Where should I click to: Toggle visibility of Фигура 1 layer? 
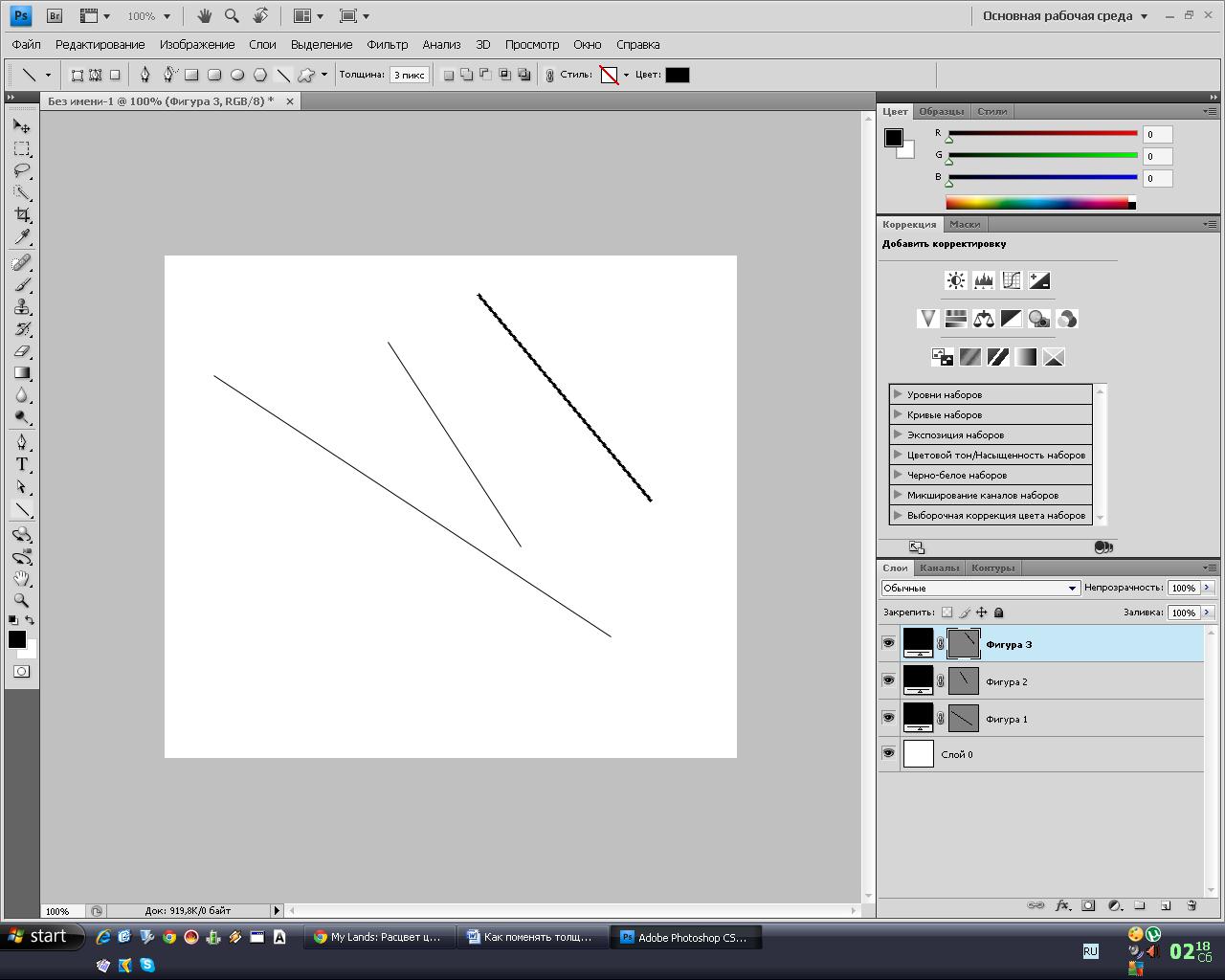(x=889, y=718)
